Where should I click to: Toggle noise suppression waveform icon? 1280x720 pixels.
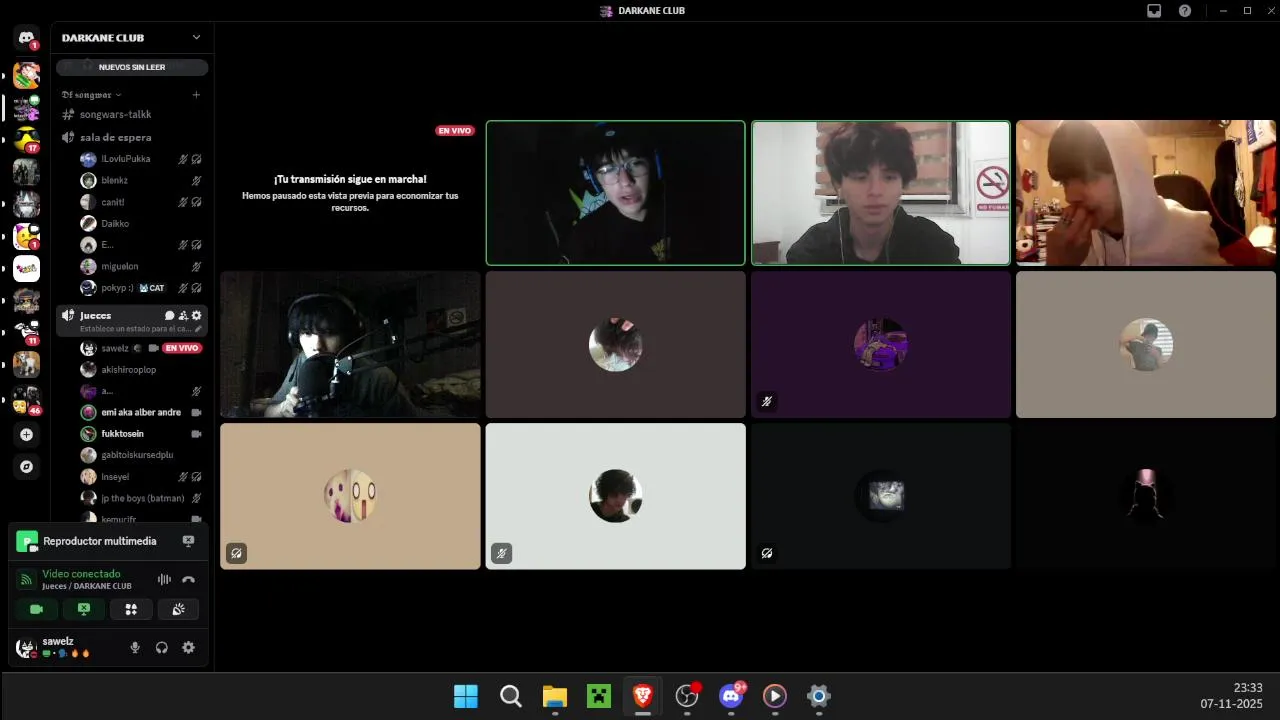(x=164, y=579)
